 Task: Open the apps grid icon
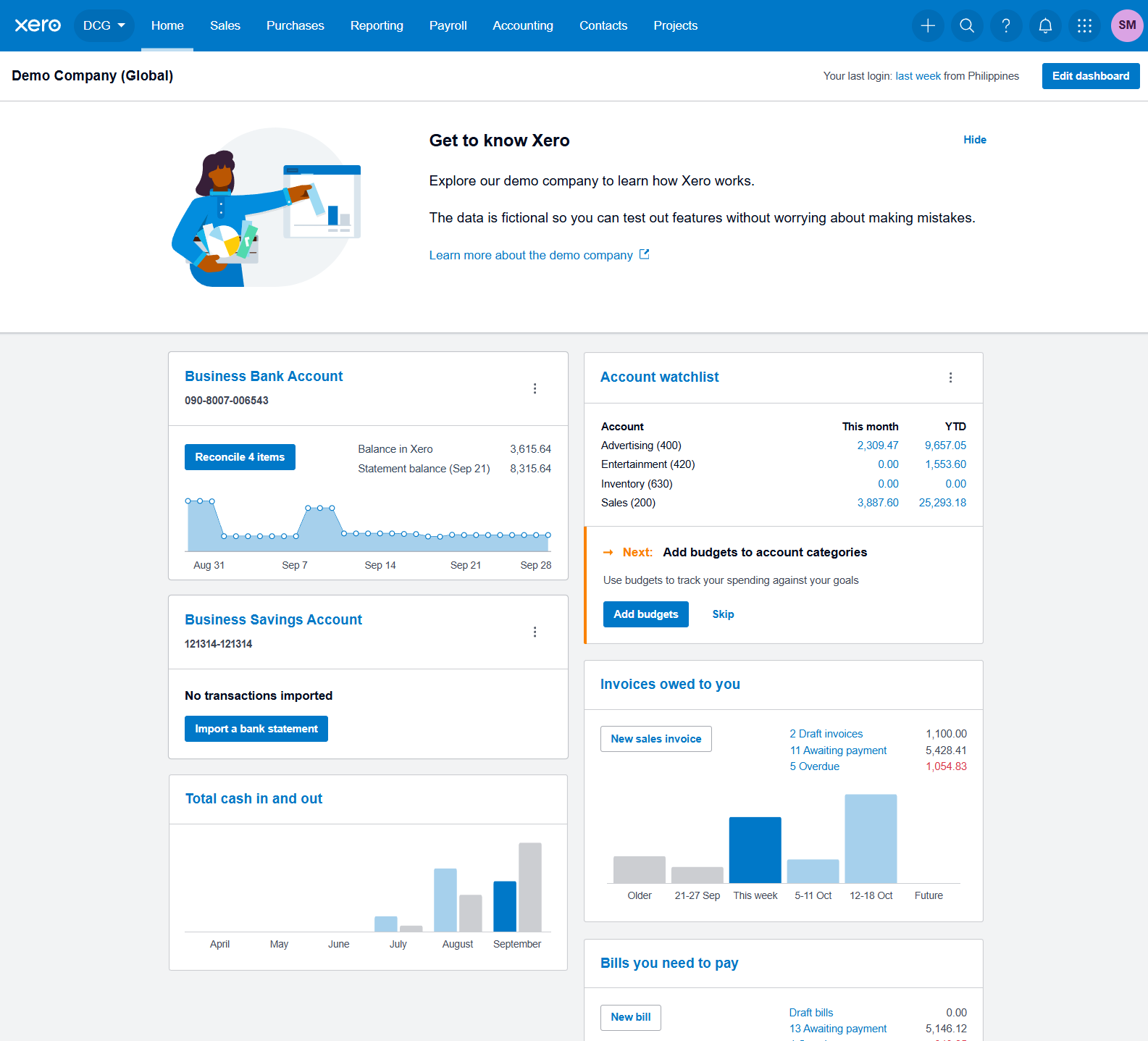(x=1084, y=26)
